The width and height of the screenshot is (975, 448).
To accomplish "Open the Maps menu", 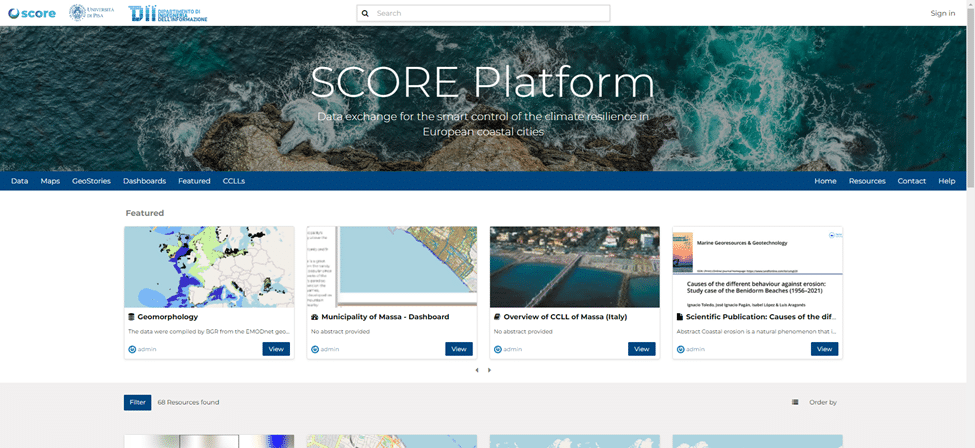I will 50,181.
